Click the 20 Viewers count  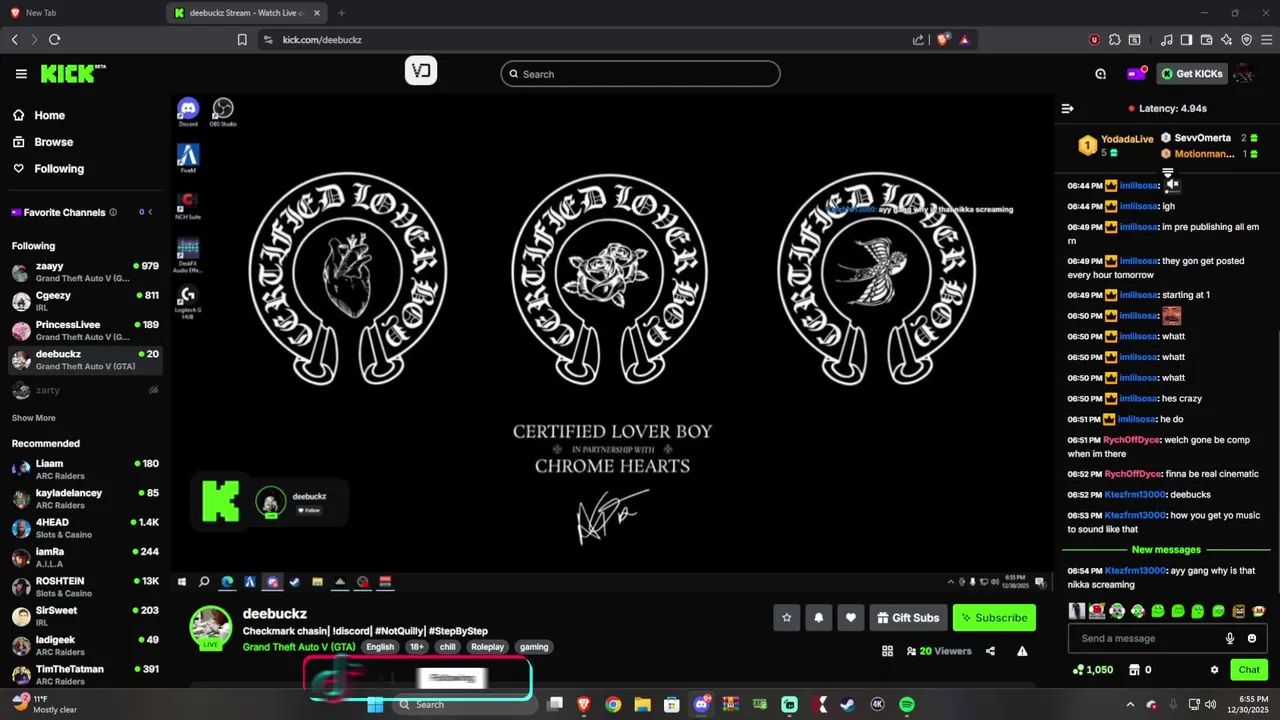pyautogui.click(x=939, y=651)
